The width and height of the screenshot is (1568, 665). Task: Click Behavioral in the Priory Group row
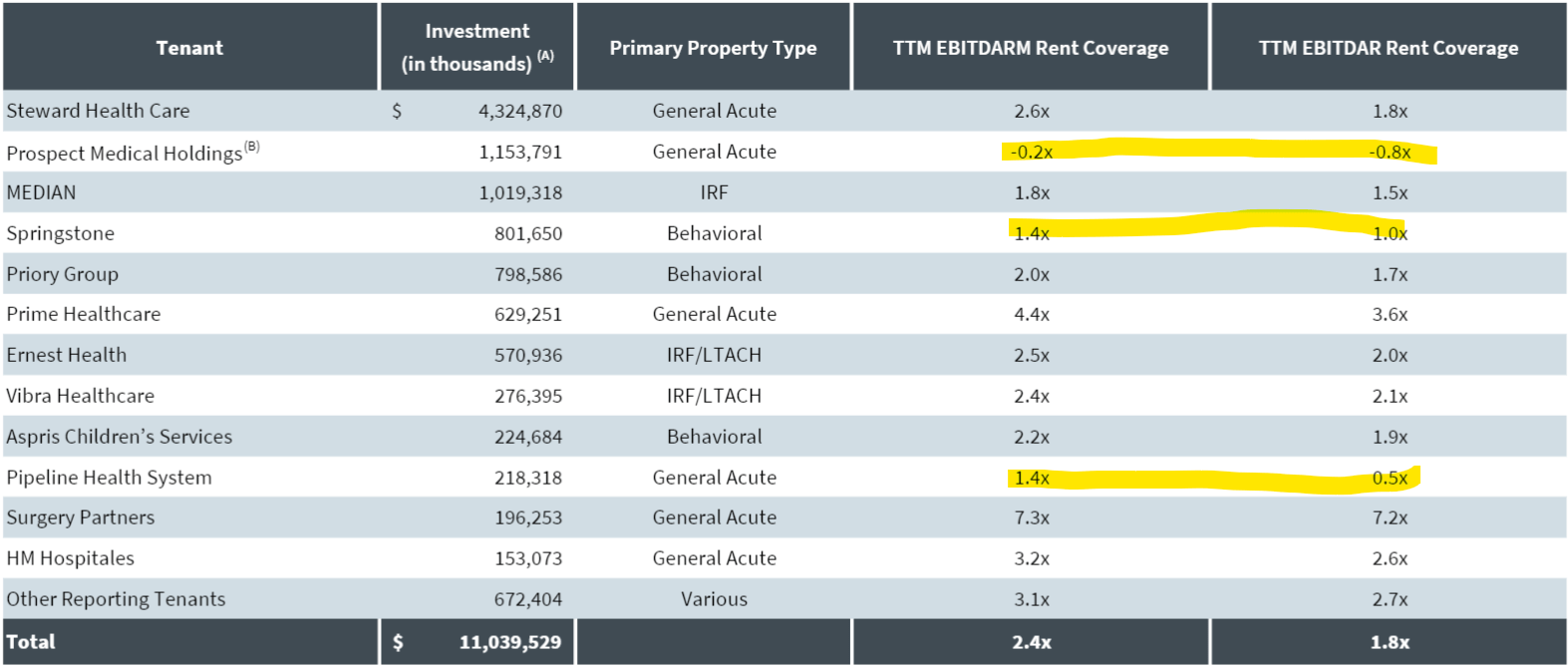point(715,274)
